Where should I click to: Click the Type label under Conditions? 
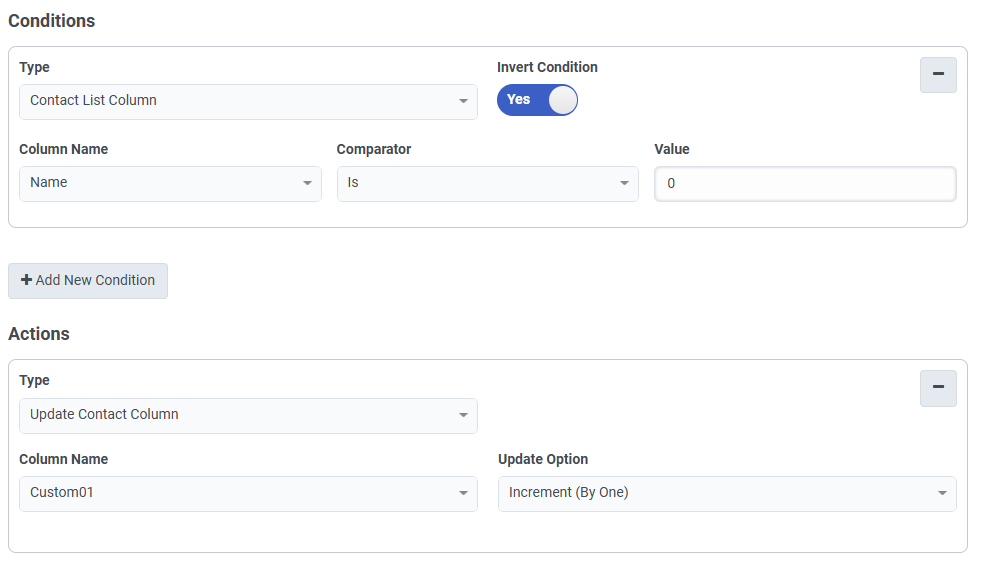(34, 67)
